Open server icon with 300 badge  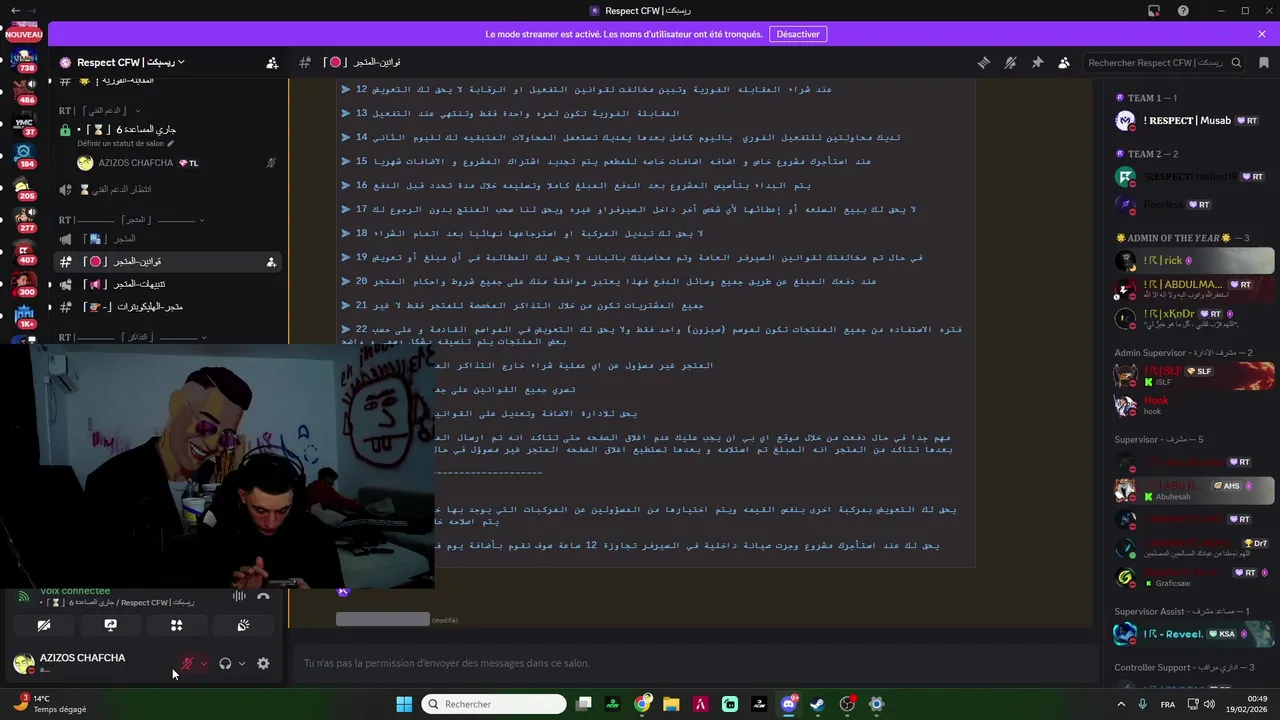(x=24, y=284)
